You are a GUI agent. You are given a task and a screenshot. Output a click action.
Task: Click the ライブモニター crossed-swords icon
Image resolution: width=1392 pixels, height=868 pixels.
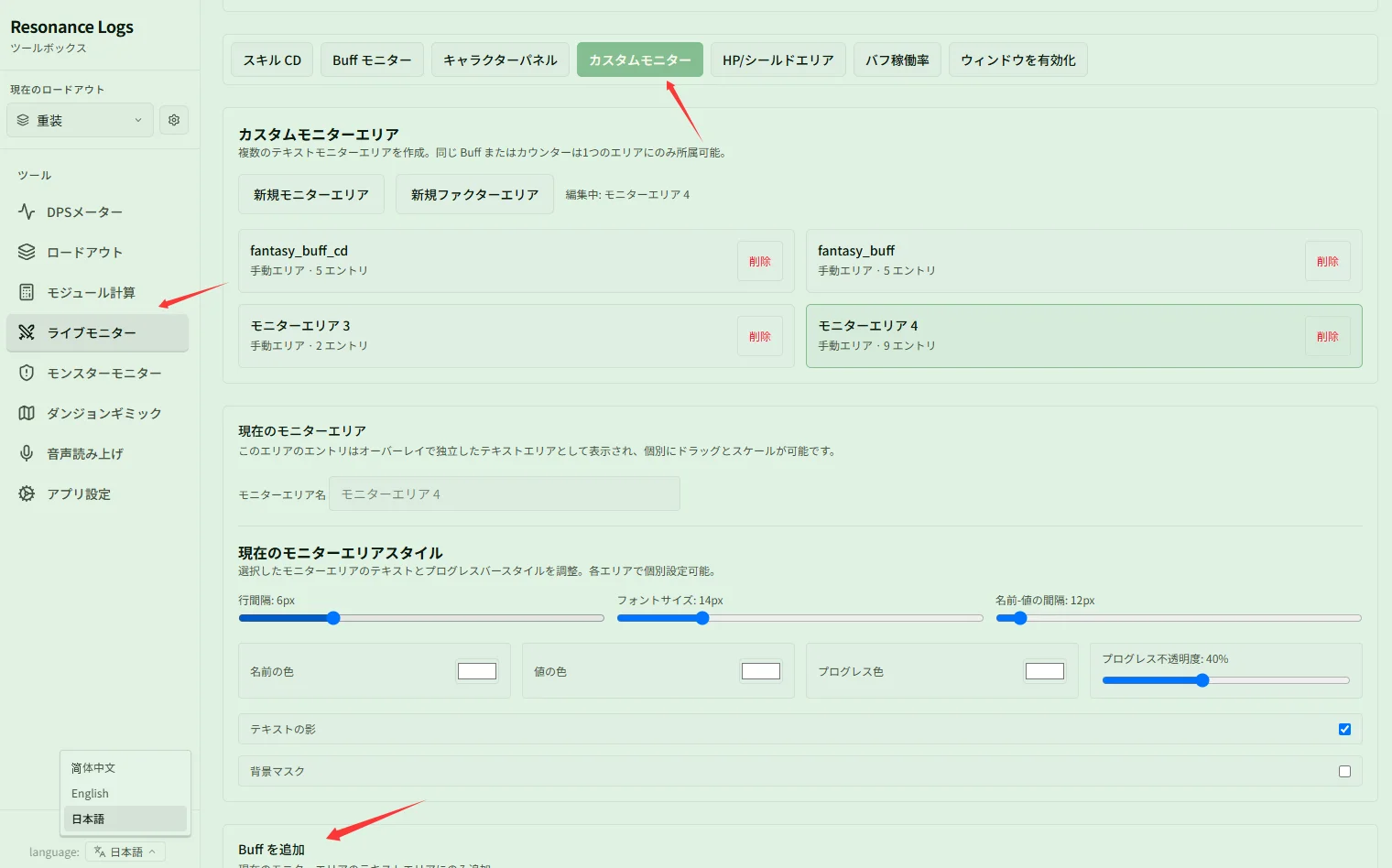tap(27, 332)
